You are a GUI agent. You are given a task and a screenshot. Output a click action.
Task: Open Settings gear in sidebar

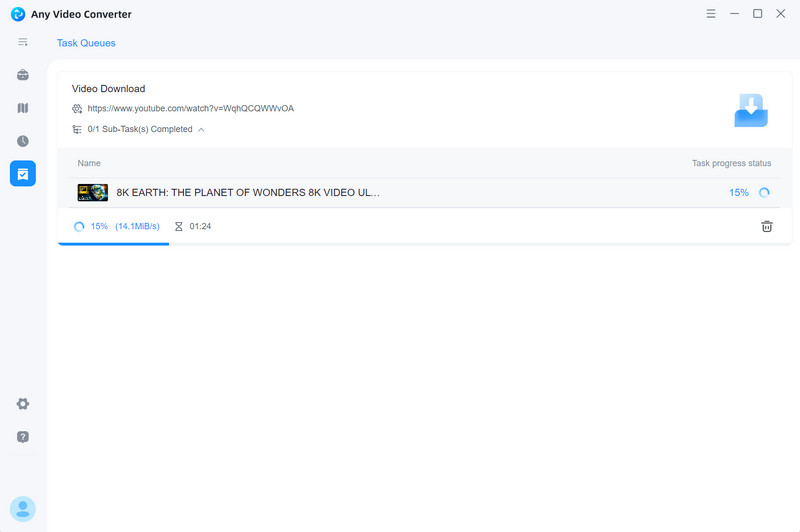tap(23, 404)
